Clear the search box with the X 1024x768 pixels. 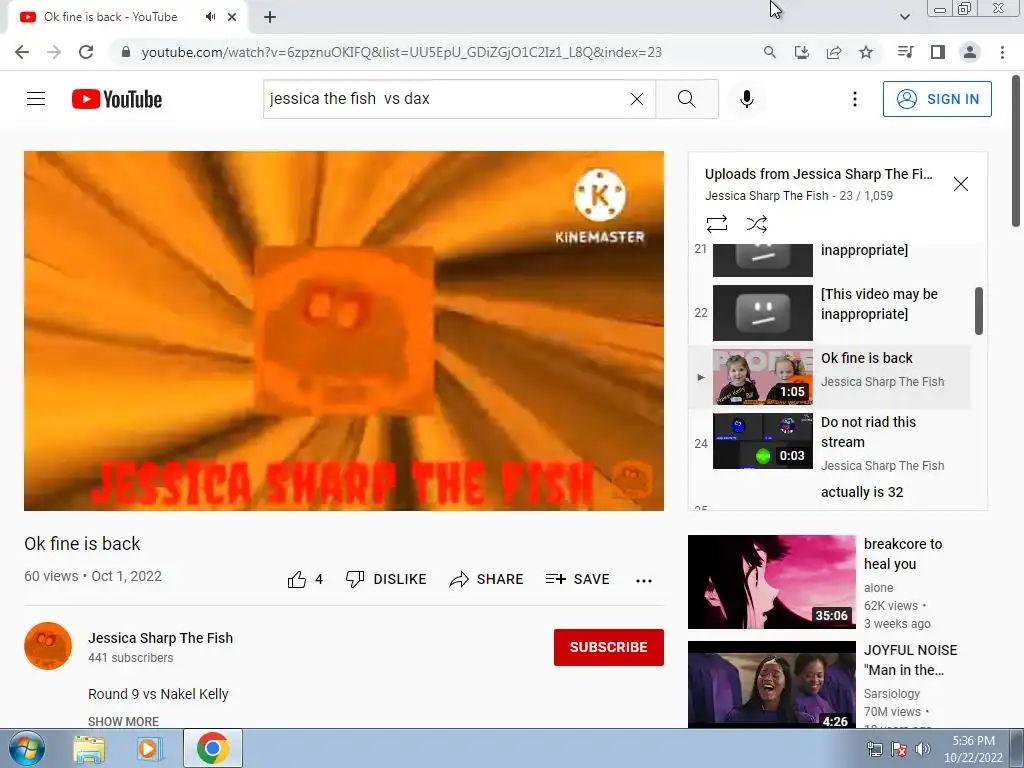(x=637, y=99)
